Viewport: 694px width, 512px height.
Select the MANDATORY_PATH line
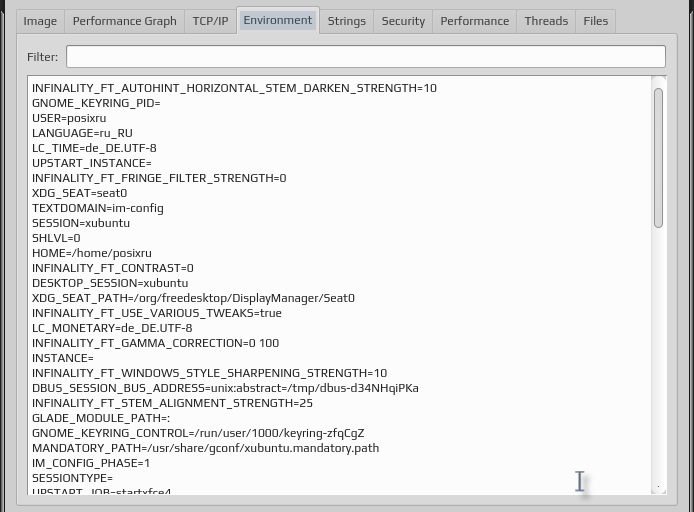click(x=206, y=448)
